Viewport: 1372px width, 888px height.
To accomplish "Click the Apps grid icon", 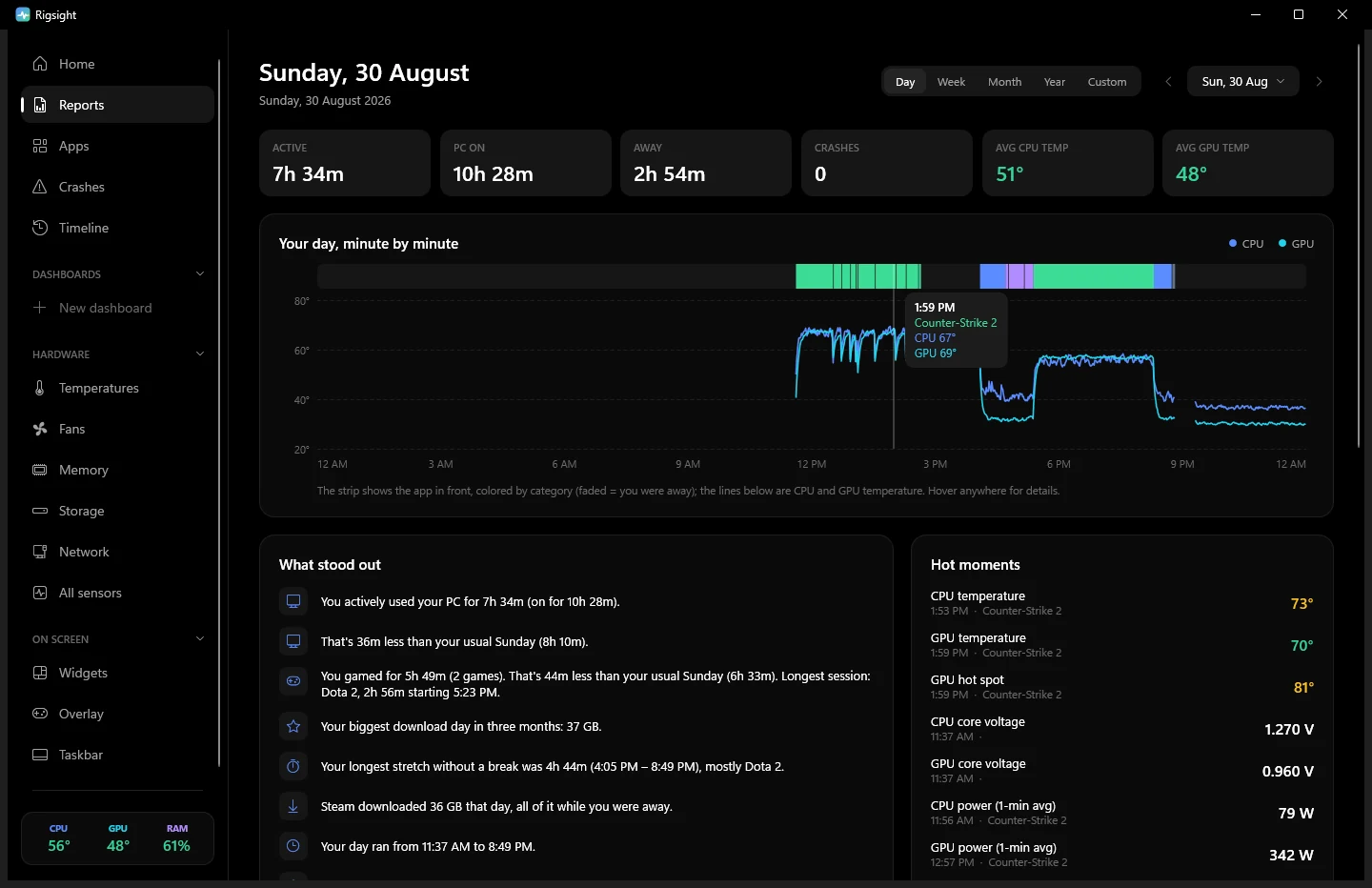I will pos(40,146).
